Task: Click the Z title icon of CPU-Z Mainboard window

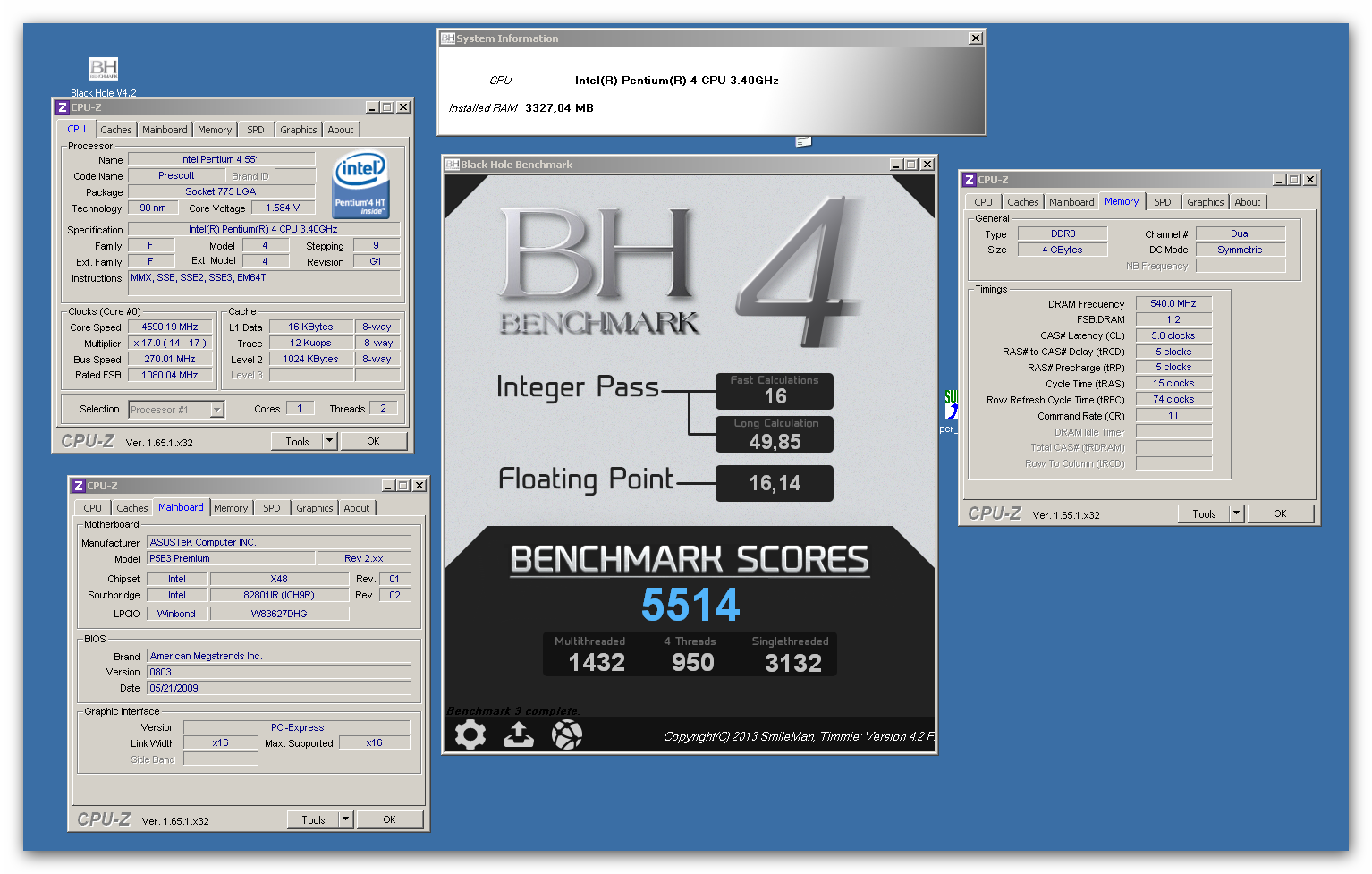Action: point(78,486)
